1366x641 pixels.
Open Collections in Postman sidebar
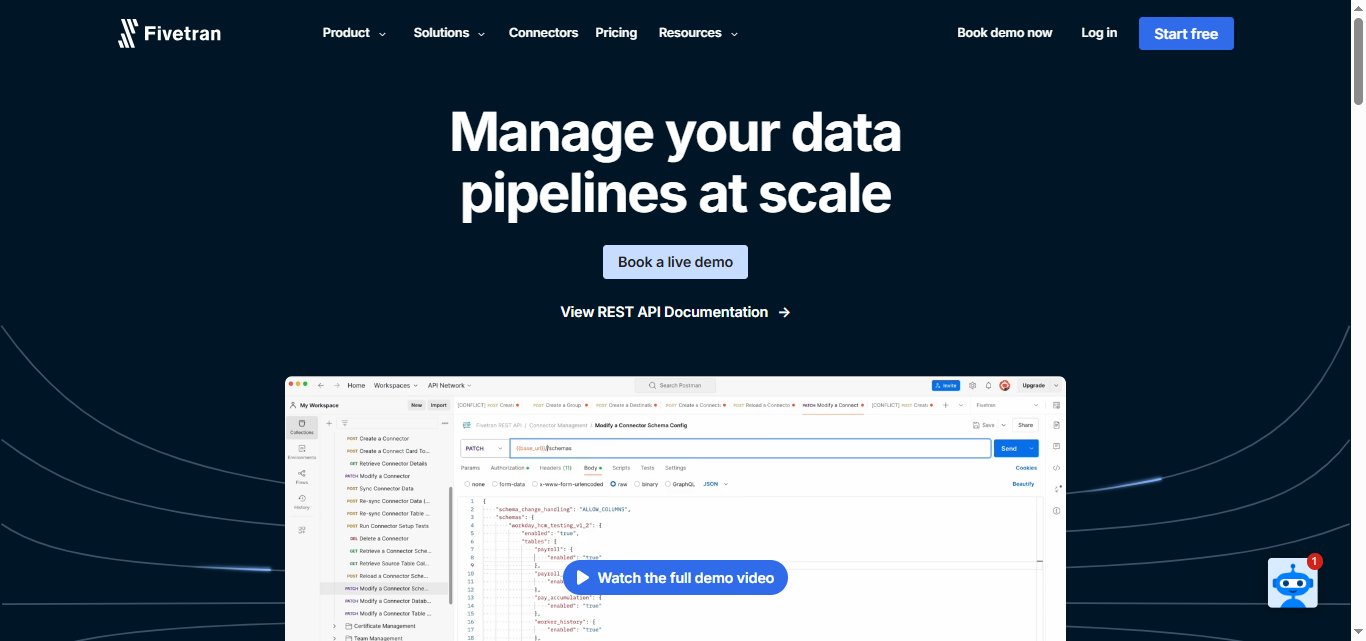pyautogui.click(x=301, y=426)
